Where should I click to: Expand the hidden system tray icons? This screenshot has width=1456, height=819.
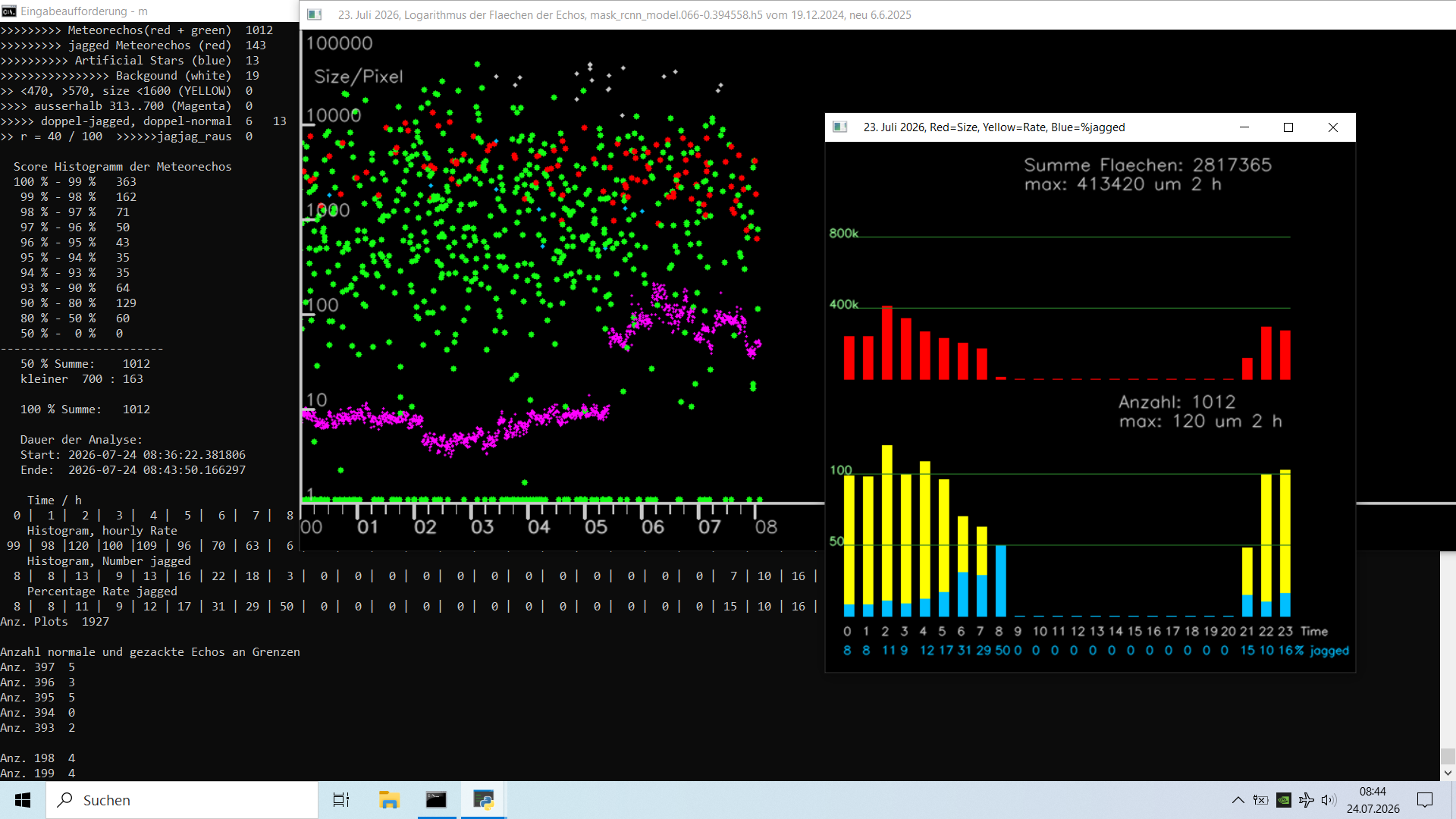(1238, 800)
